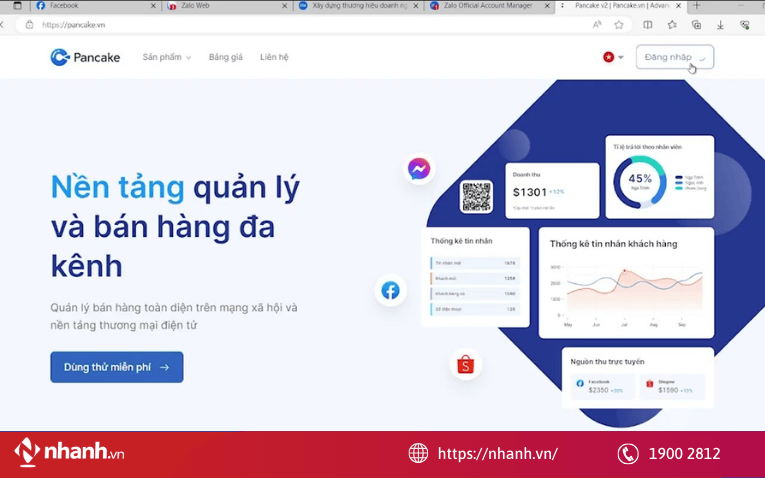
Task: View site information lock icon
Action: 29,24
